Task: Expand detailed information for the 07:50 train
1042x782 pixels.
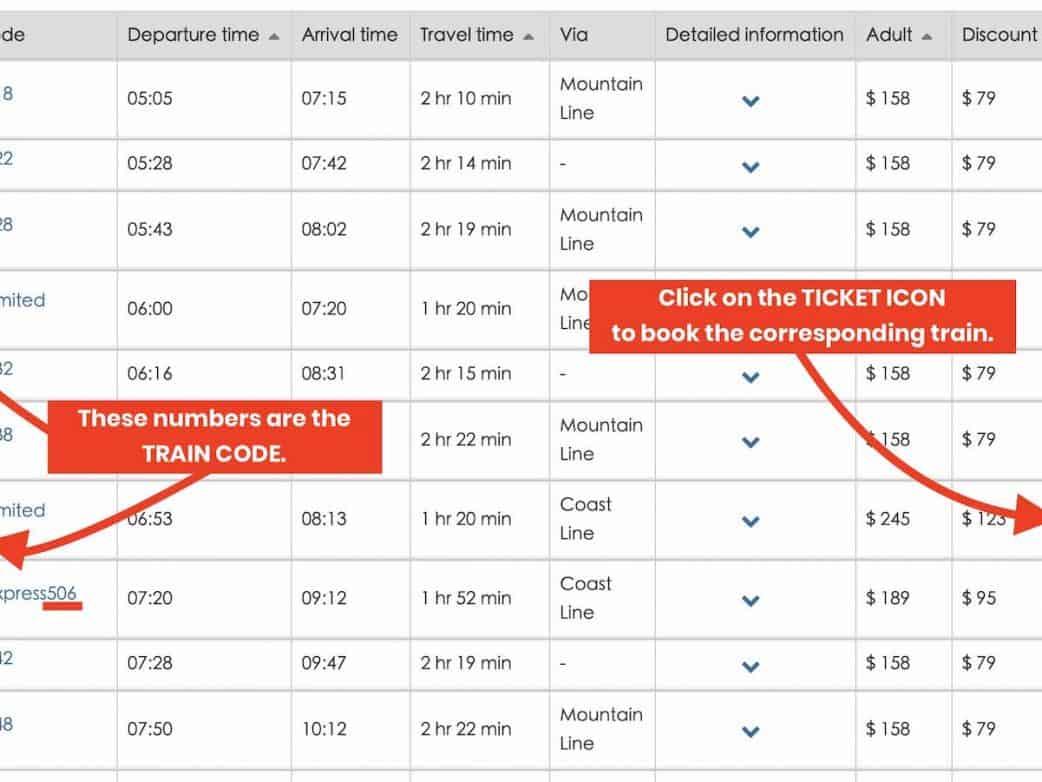Action: point(751,731)
